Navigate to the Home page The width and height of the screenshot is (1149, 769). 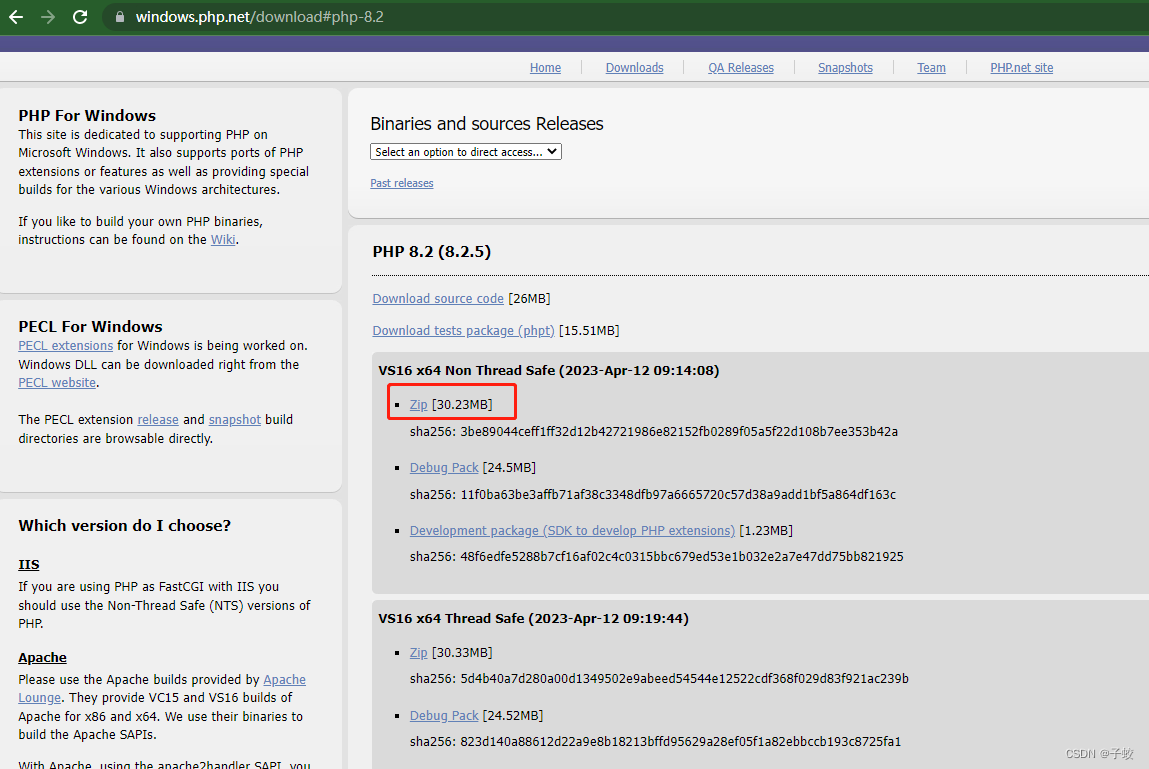click(545, 67)
